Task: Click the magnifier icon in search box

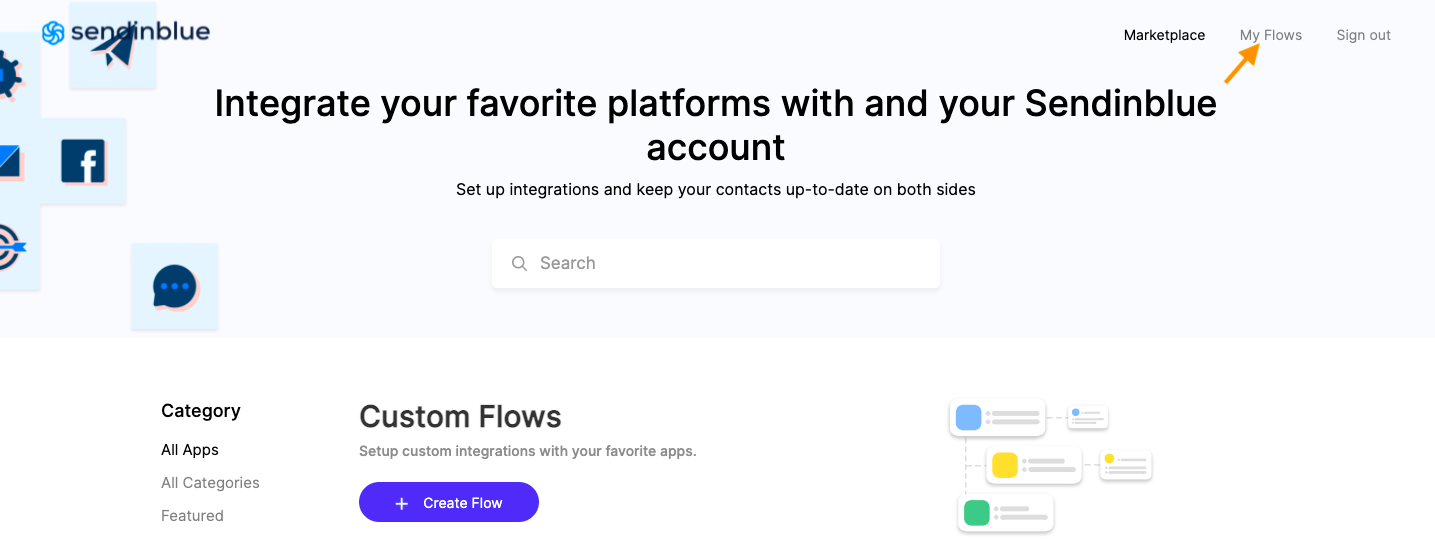Action: point(519,263)
